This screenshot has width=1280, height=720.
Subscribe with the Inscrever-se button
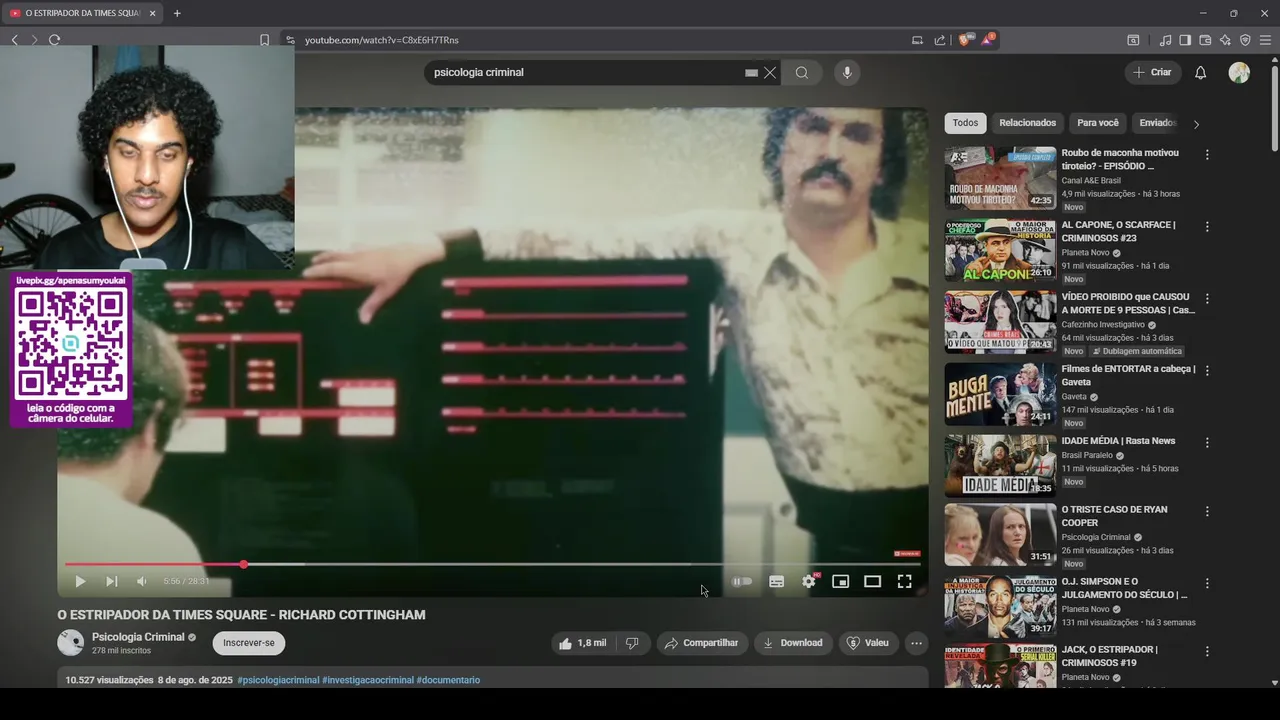pos(249,643)
